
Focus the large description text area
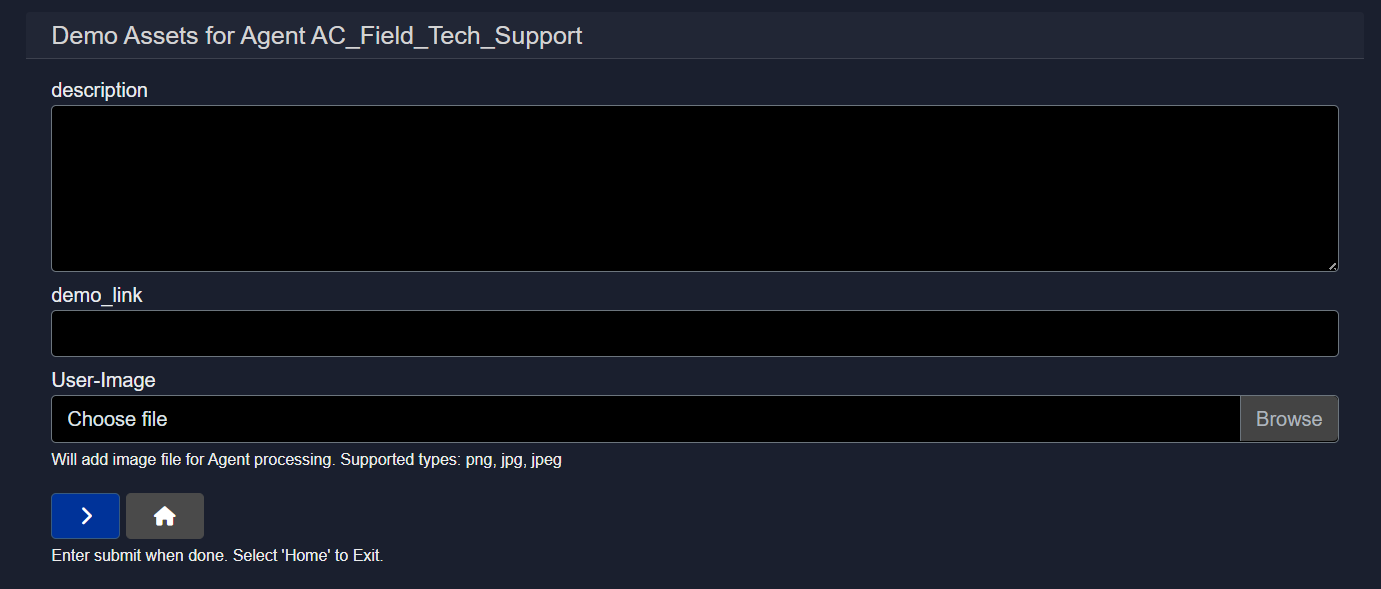pos(694,188)
